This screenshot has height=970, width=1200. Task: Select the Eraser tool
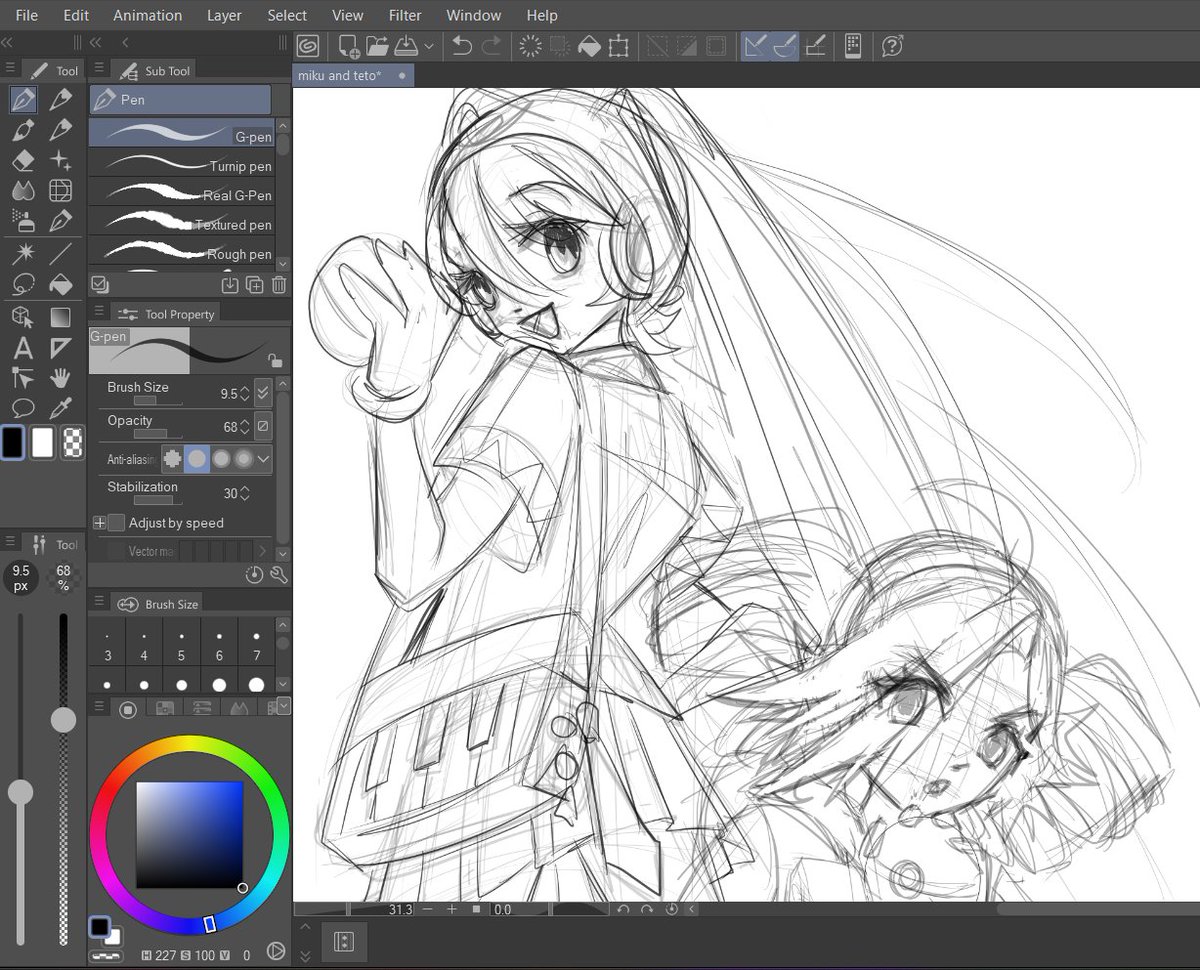click(x=24, y=160)
